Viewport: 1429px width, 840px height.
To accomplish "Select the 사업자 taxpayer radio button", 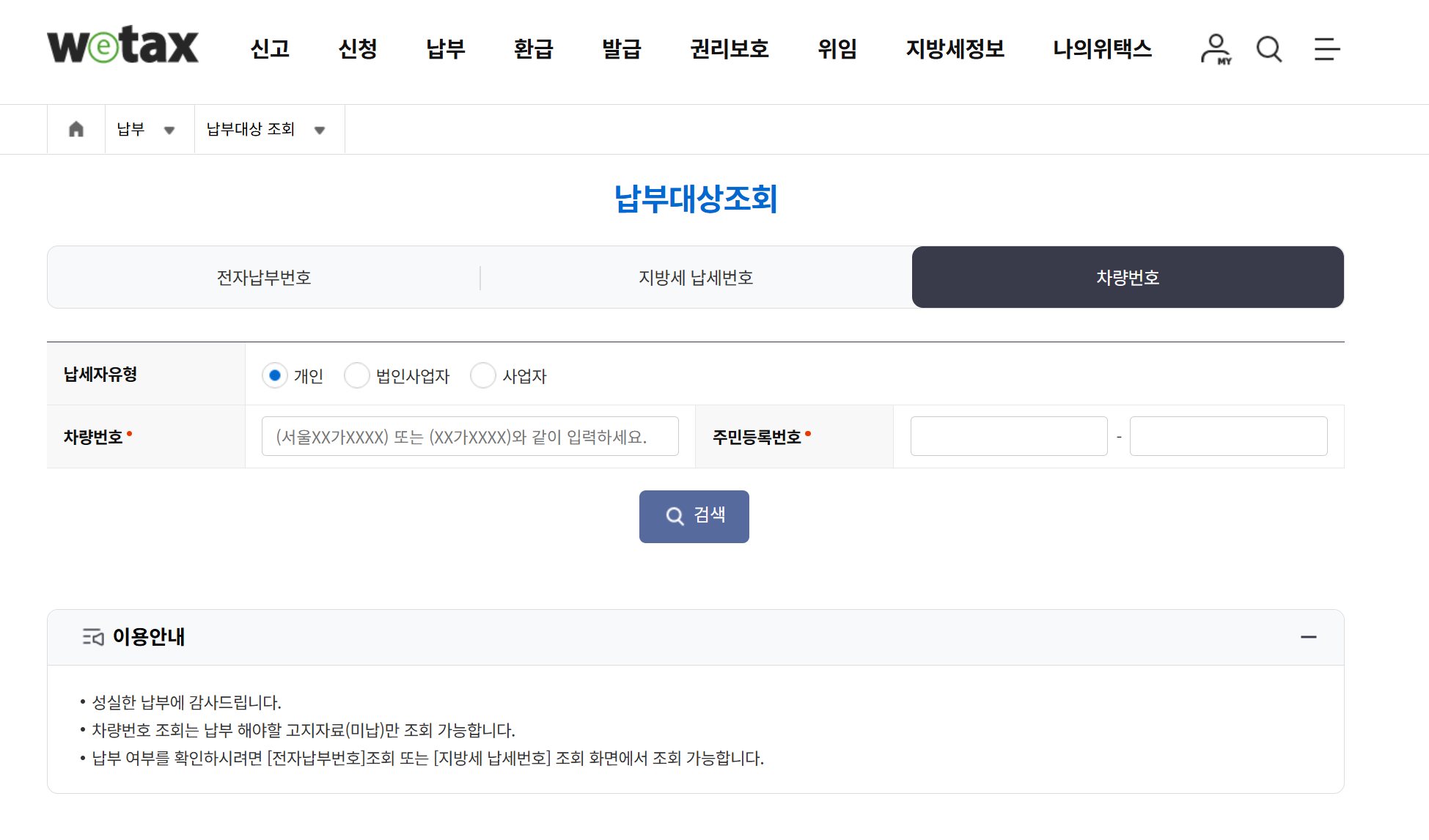I will click(483, 375).
